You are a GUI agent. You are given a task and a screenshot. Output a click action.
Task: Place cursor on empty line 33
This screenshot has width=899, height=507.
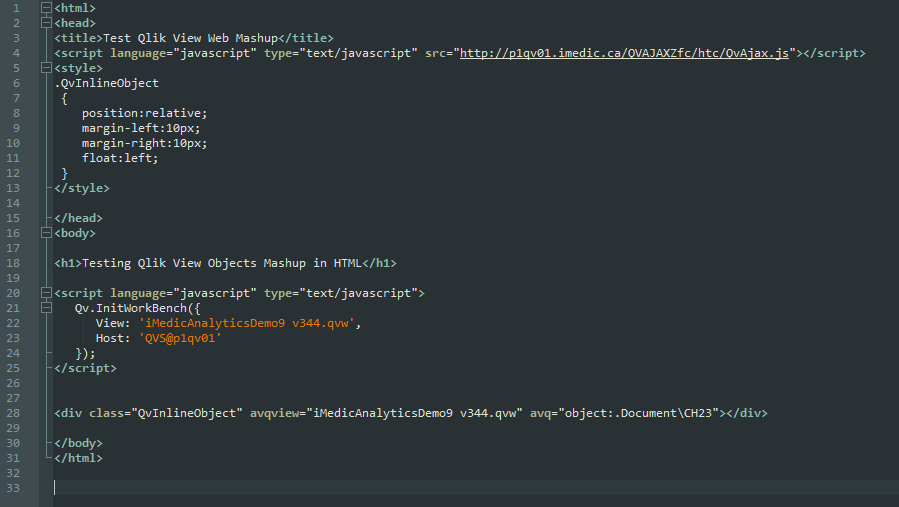(476, 488)
